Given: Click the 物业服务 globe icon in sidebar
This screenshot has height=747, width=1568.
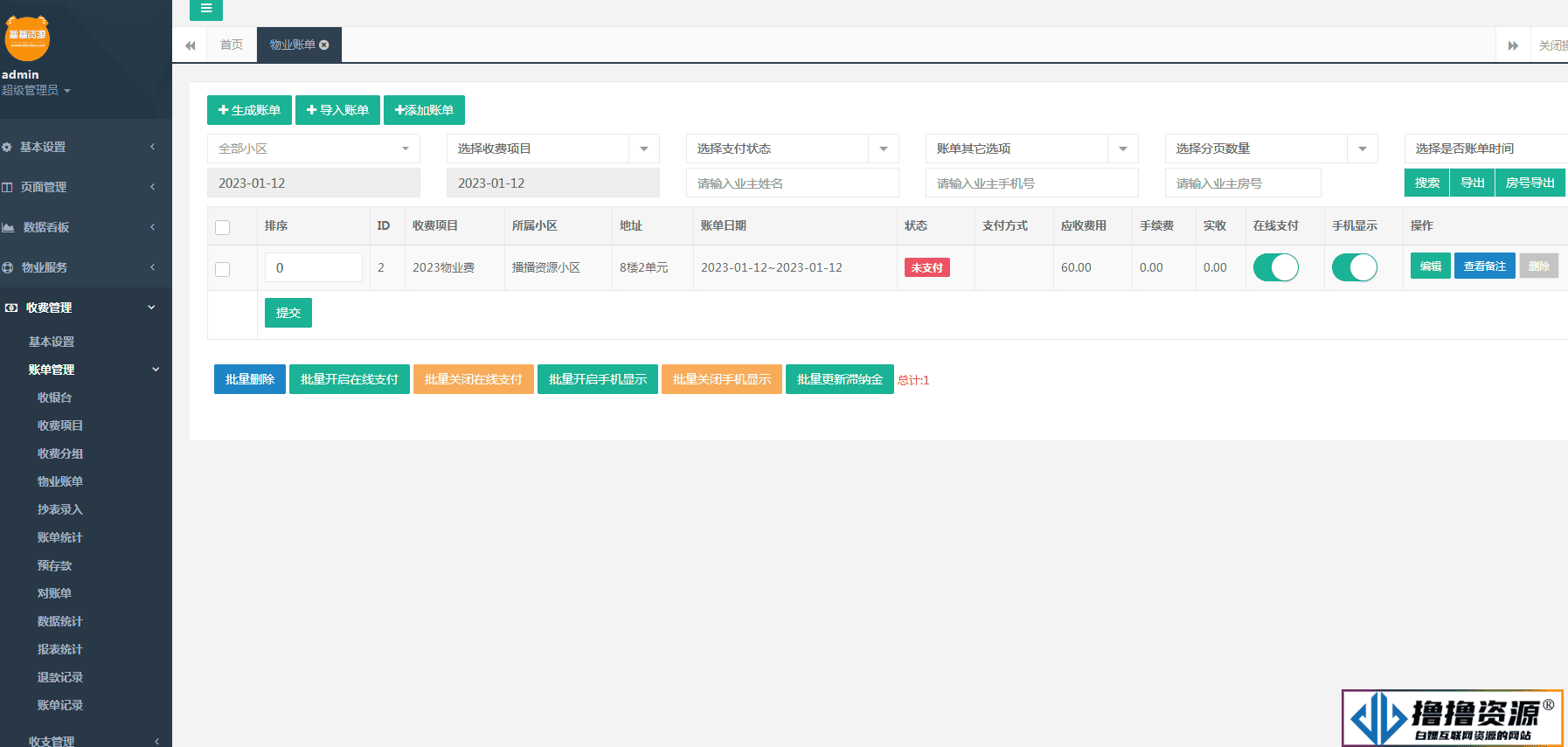Looking at the screenshot, I should point(7,268).
